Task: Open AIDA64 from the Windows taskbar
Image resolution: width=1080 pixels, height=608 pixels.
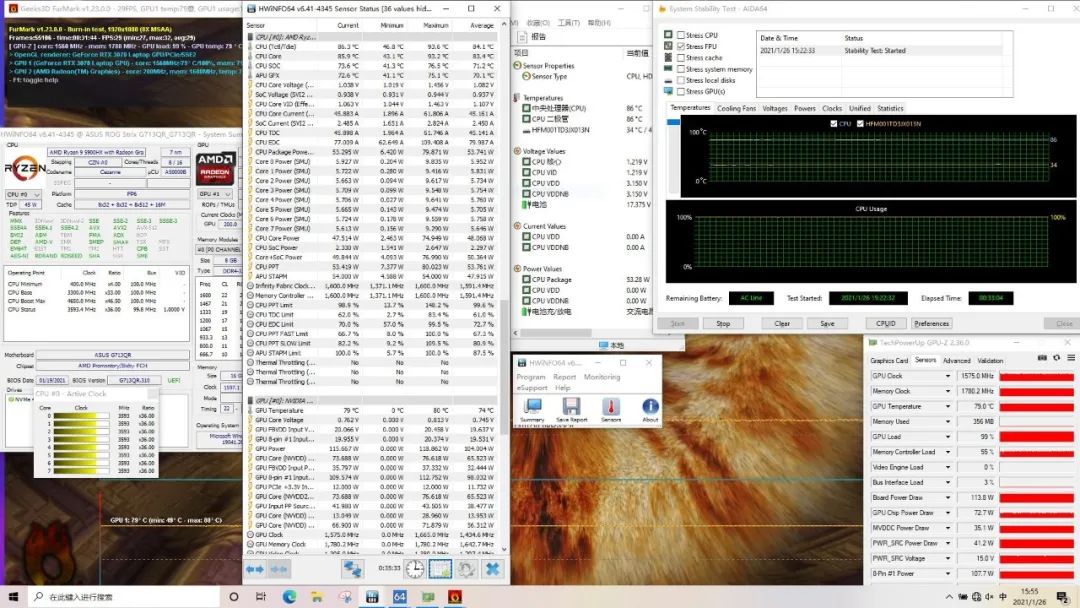Action: pos(398,597)
